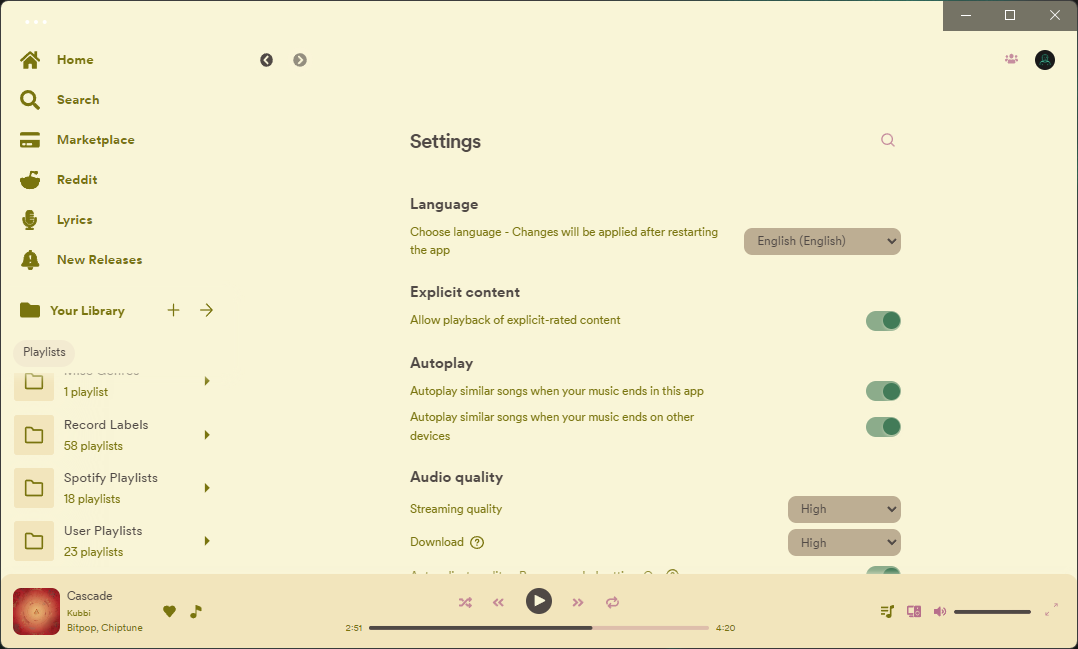Create new playlist with plus icon
The image size is (1078, 649).
[x=173, y=310]
